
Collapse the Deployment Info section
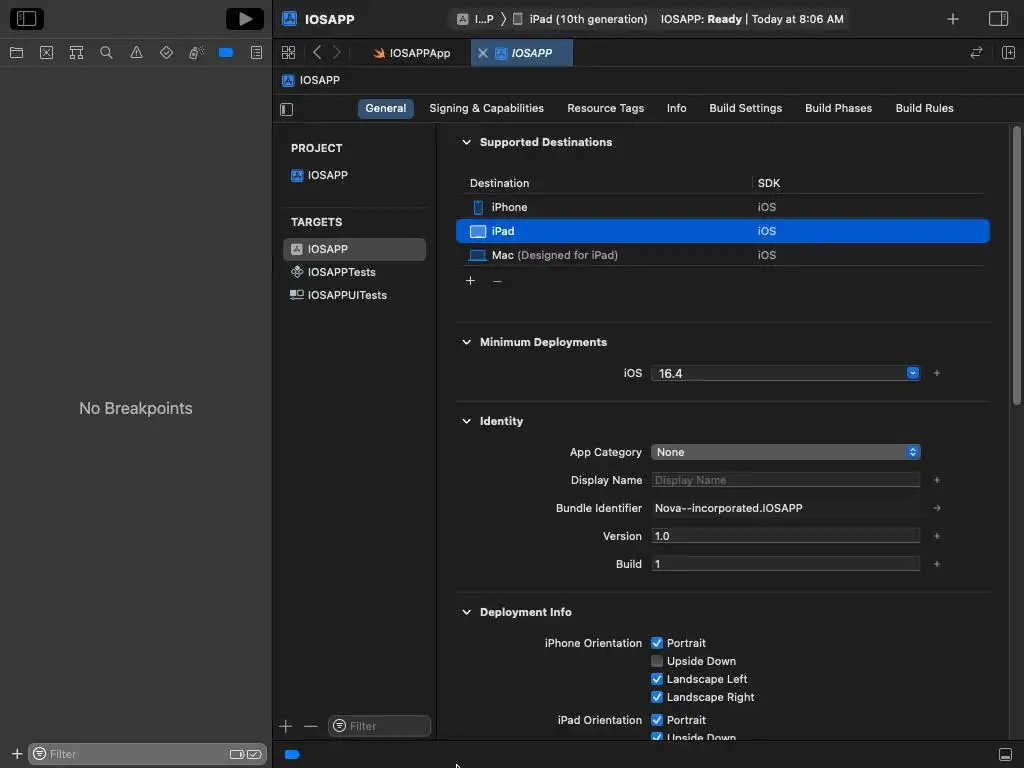(466, 612)
